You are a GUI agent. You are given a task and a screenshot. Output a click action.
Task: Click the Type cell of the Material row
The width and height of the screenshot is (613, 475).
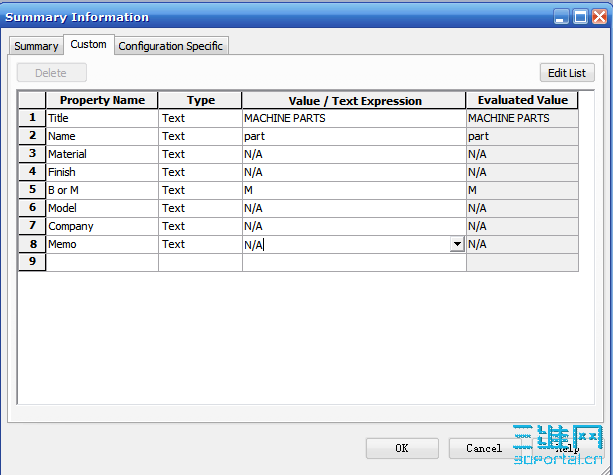click(201, 154)
